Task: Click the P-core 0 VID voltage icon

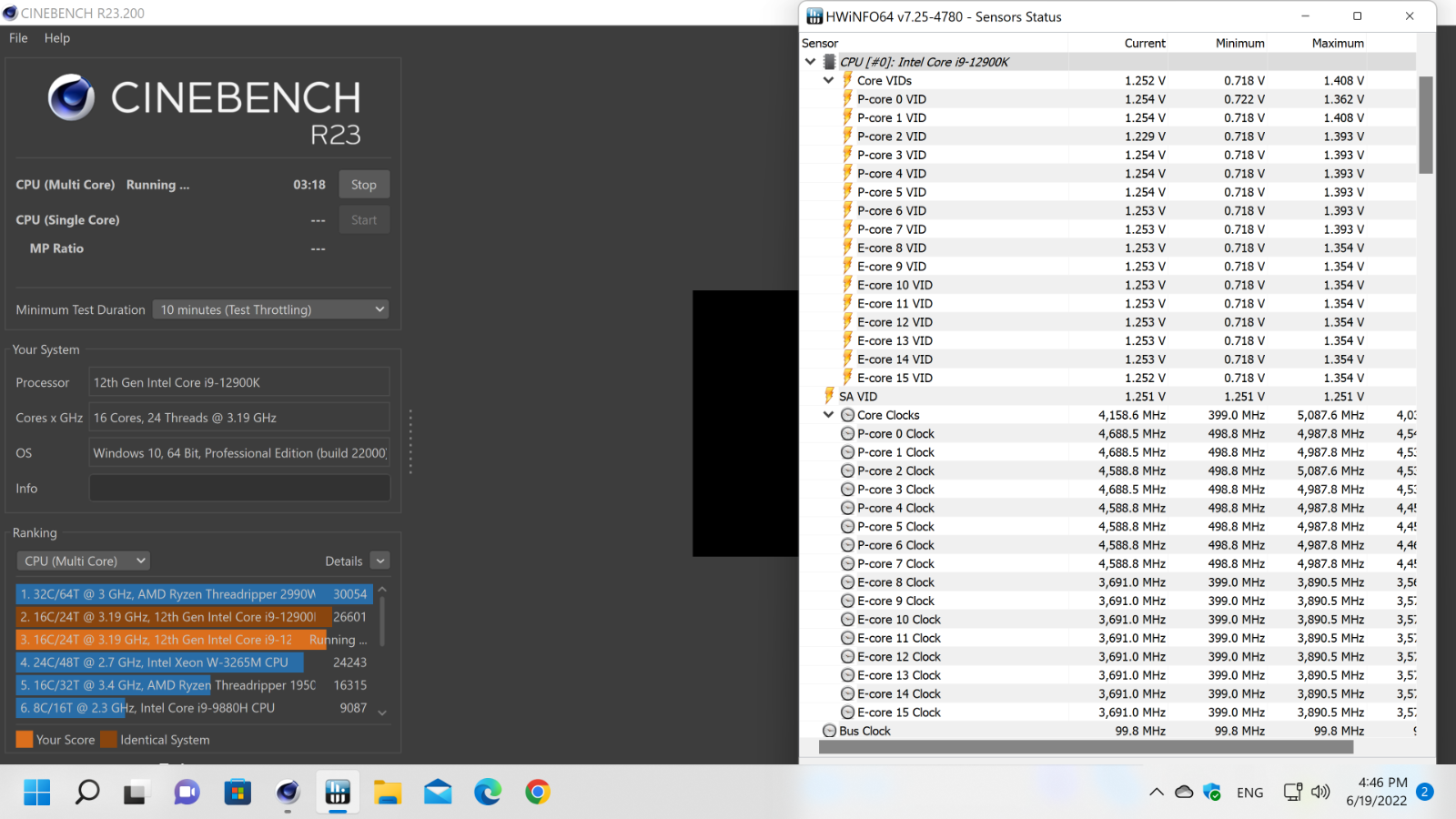Action: [847, 98]
